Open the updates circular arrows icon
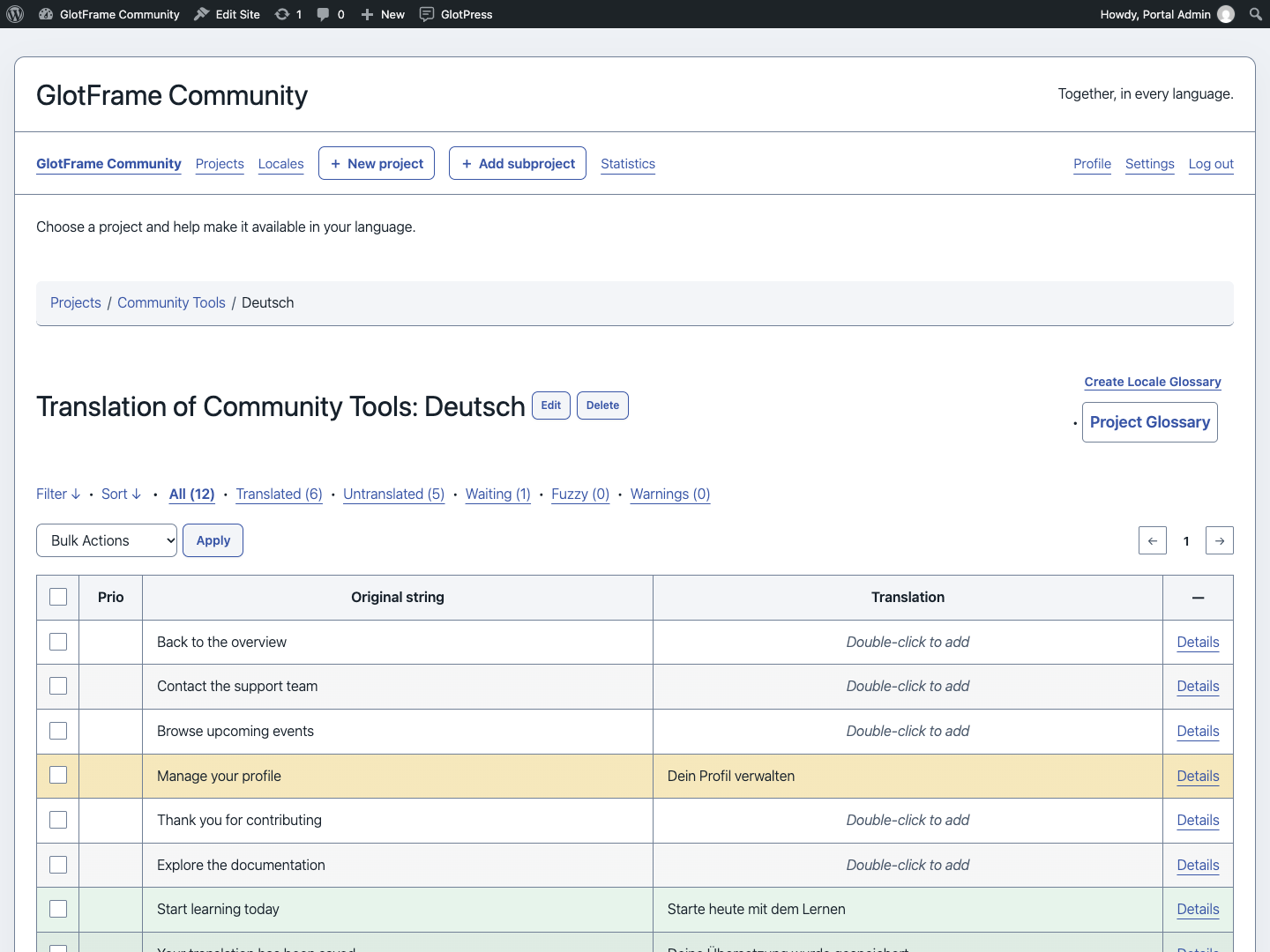 [x=282, y=14]
